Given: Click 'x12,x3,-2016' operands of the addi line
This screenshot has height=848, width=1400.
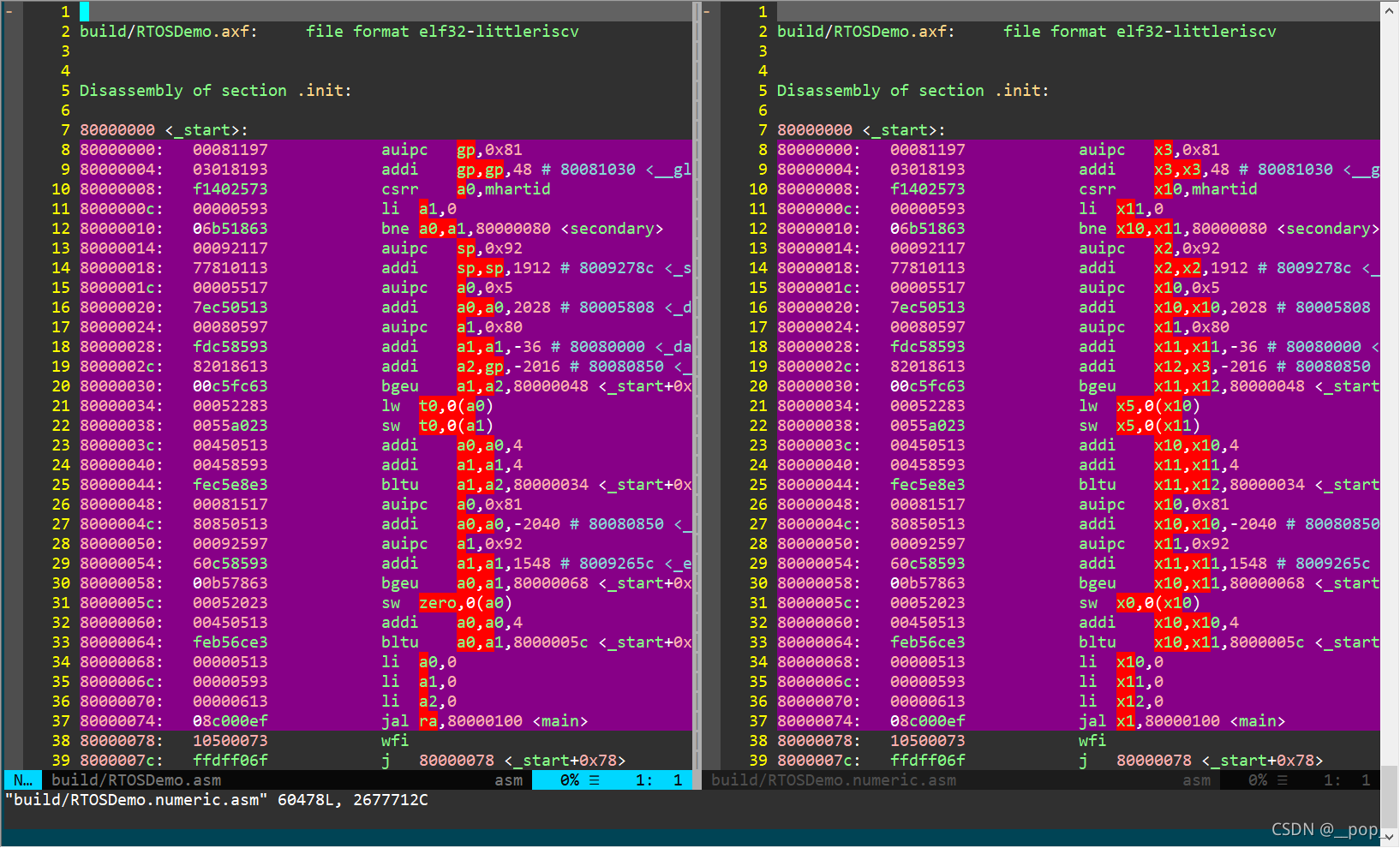Looking at the screenshot, I should coord(1211,367).
